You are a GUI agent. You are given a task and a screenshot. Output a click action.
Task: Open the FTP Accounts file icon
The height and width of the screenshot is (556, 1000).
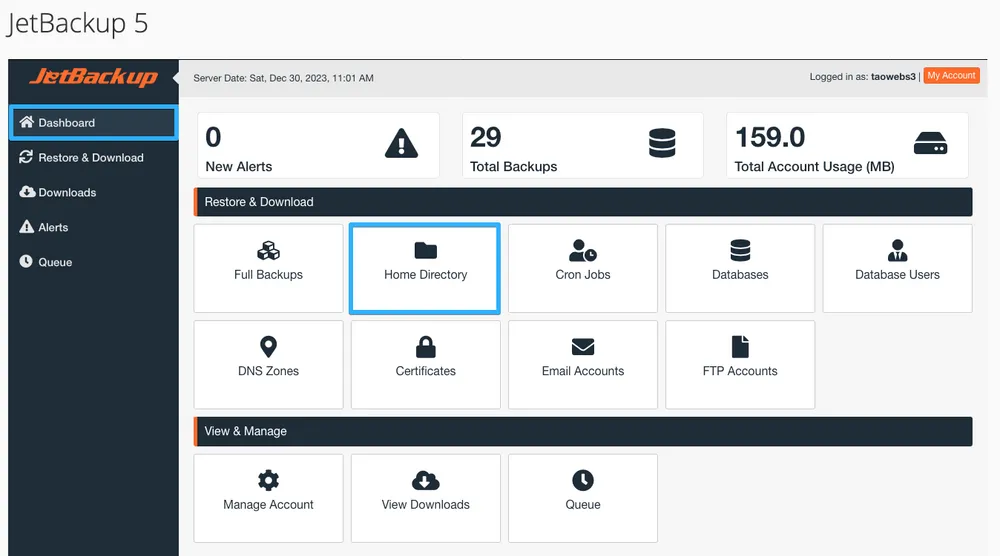click(x=740, y=347)
